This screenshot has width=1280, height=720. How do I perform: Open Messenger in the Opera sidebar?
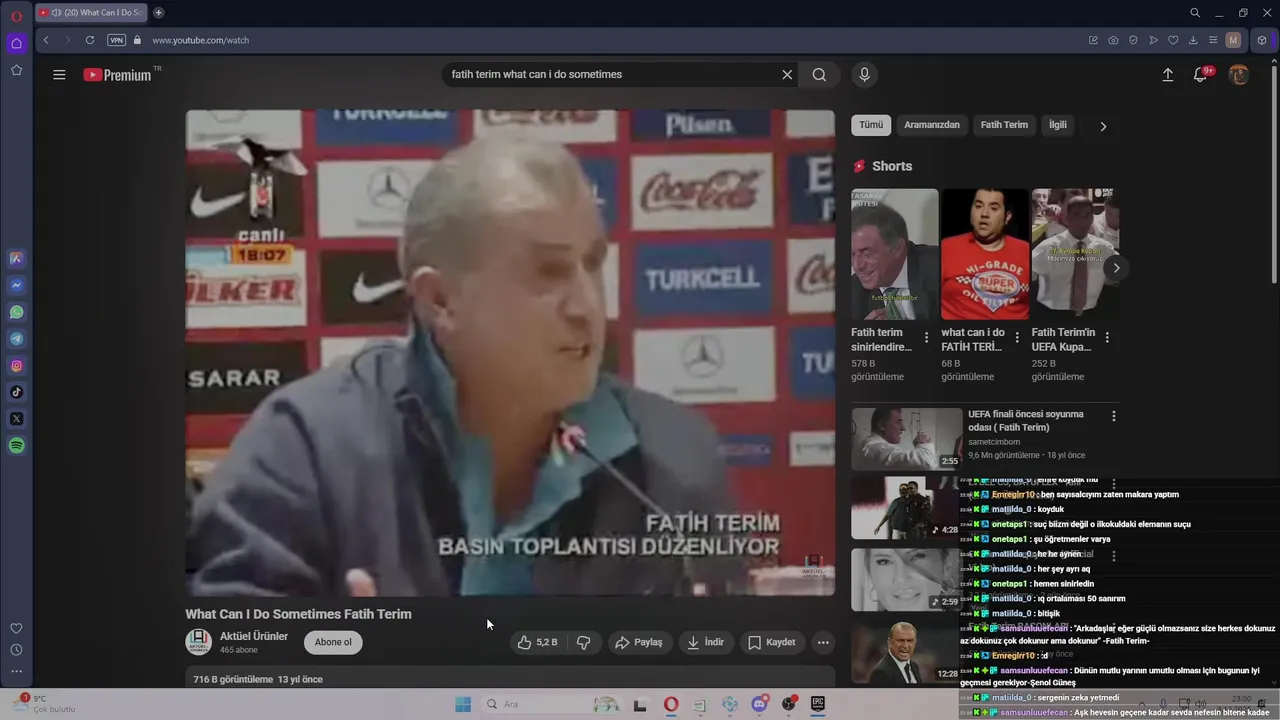point(16,285)
